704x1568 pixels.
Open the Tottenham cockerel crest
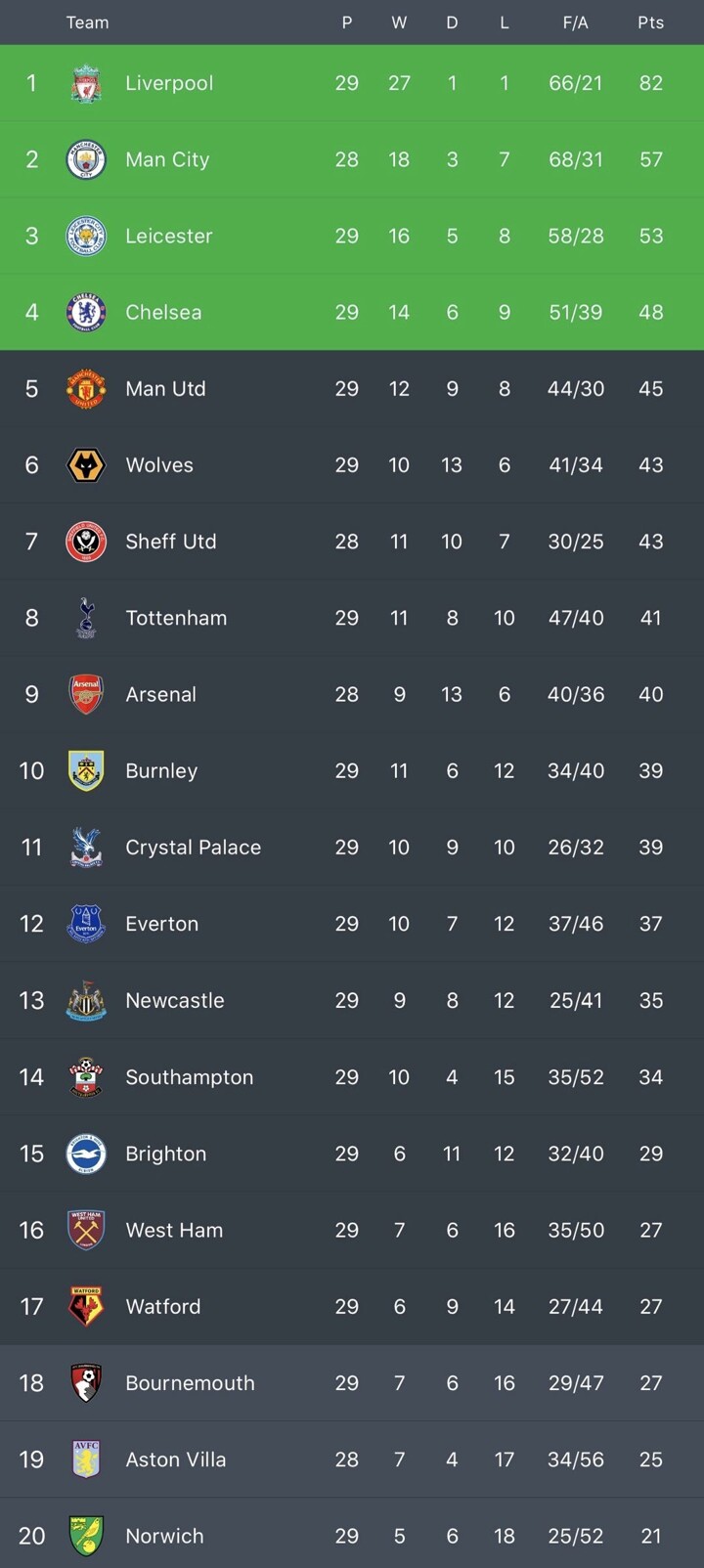point(86,618)
